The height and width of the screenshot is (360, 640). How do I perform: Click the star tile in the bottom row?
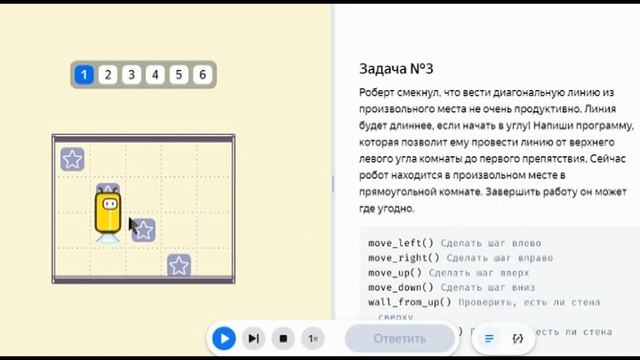(x=179, y=266)
